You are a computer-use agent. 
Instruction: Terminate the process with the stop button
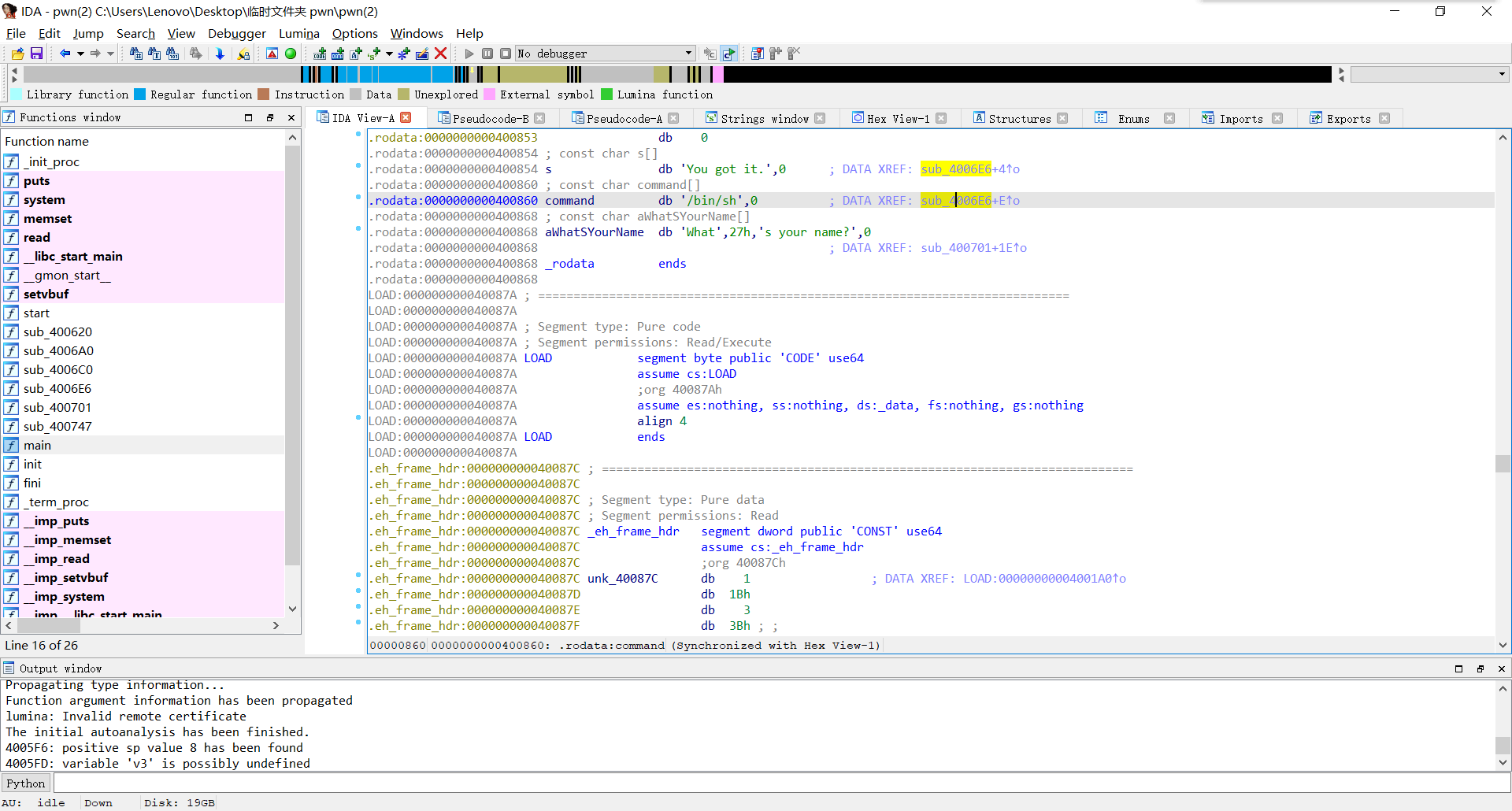506,54
